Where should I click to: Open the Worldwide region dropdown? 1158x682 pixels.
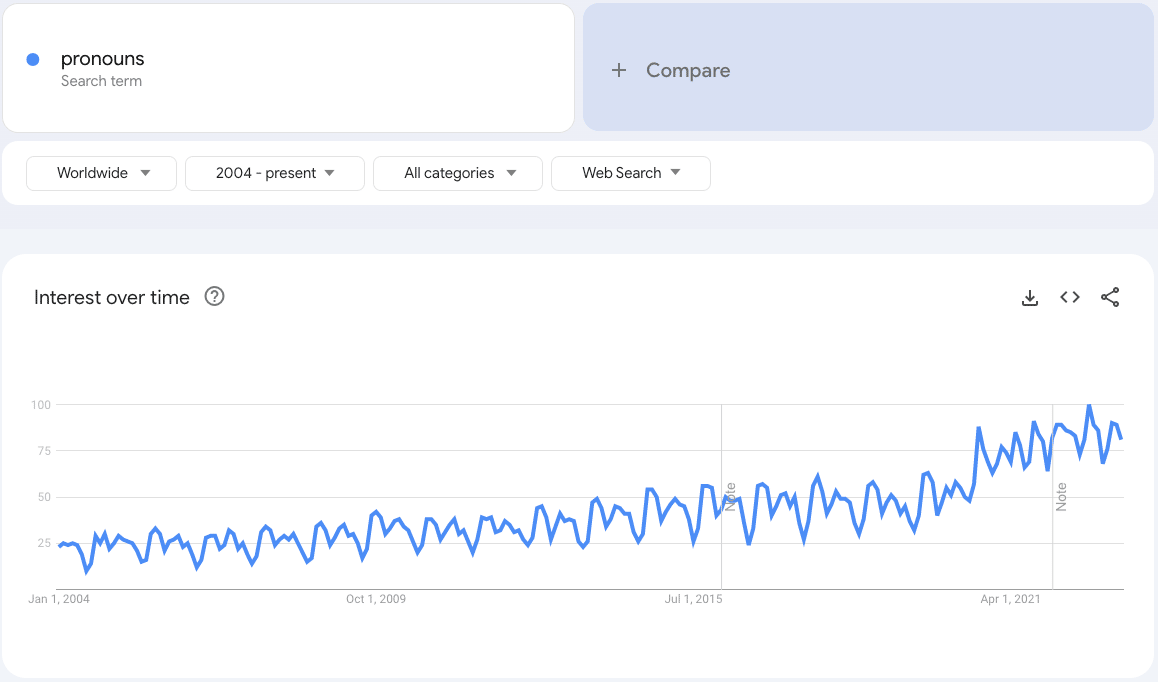point(102,173)
